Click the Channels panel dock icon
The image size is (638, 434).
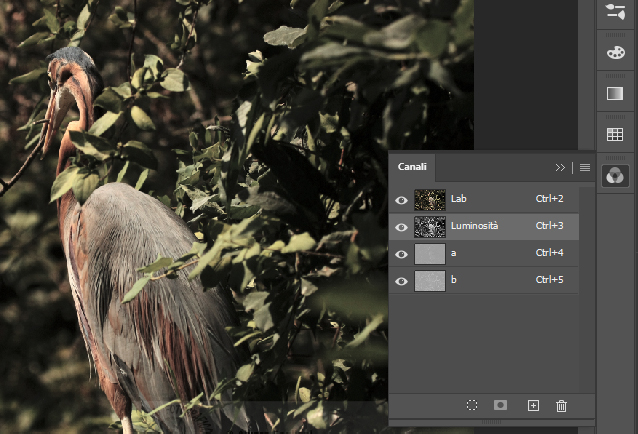pos(615,176)
